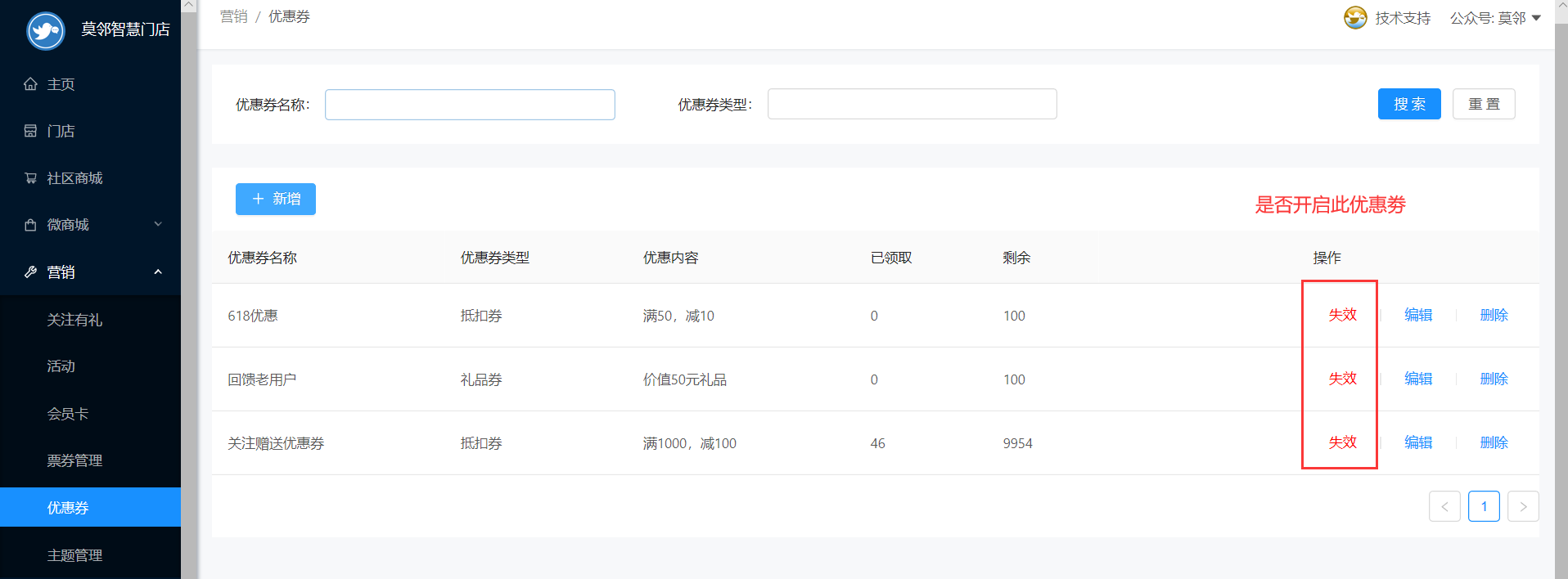Click the 46 claimed count cell
The image size is (1568, 579).
(878, 443)
